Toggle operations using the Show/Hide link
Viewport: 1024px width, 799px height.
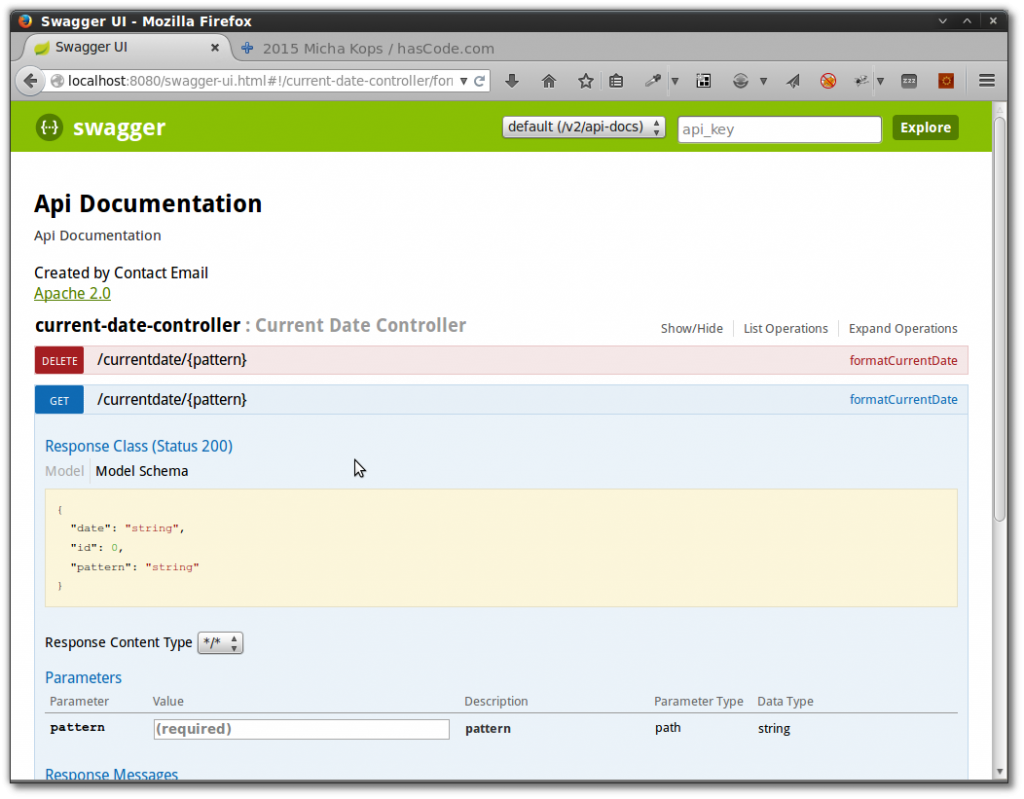(692, 328)
